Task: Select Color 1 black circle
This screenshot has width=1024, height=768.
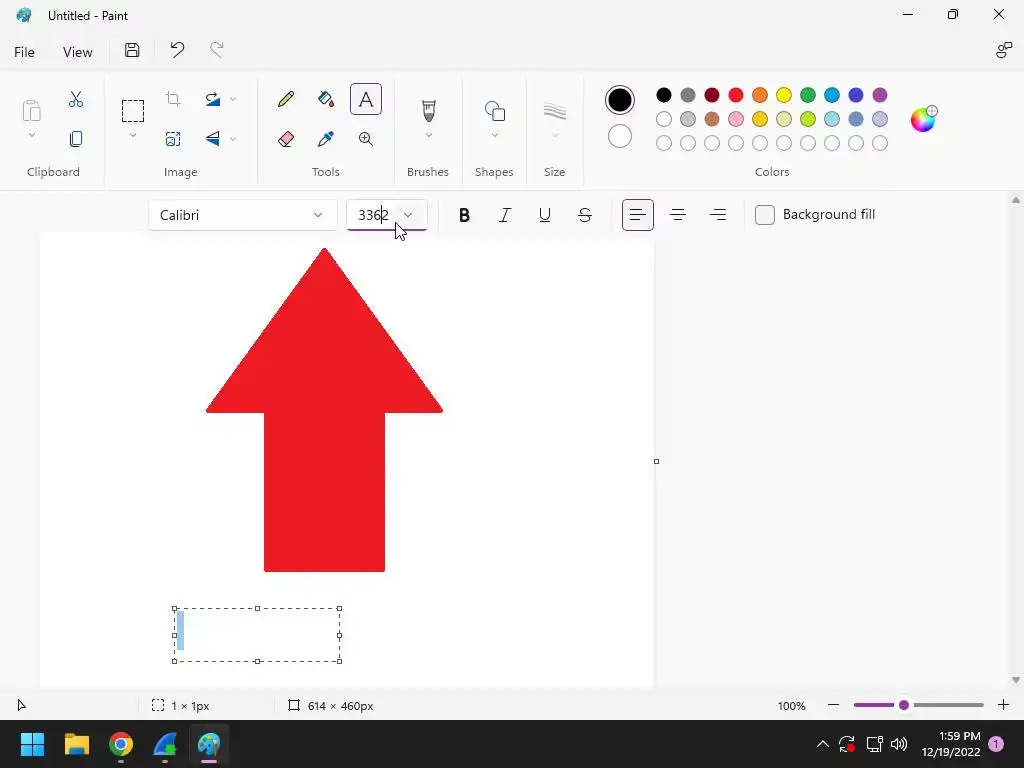Action: coord(620,100)
